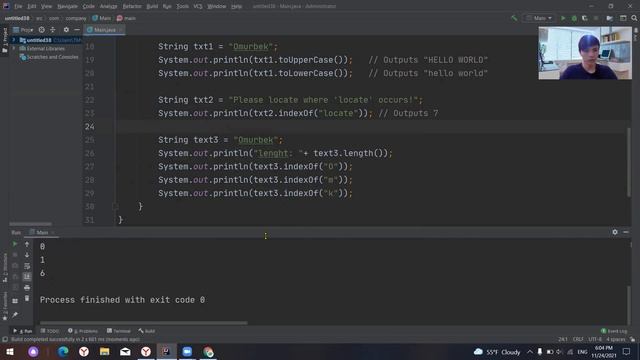Open Run panel settings gear icon

pyautogui.click(x=615, y=232)
